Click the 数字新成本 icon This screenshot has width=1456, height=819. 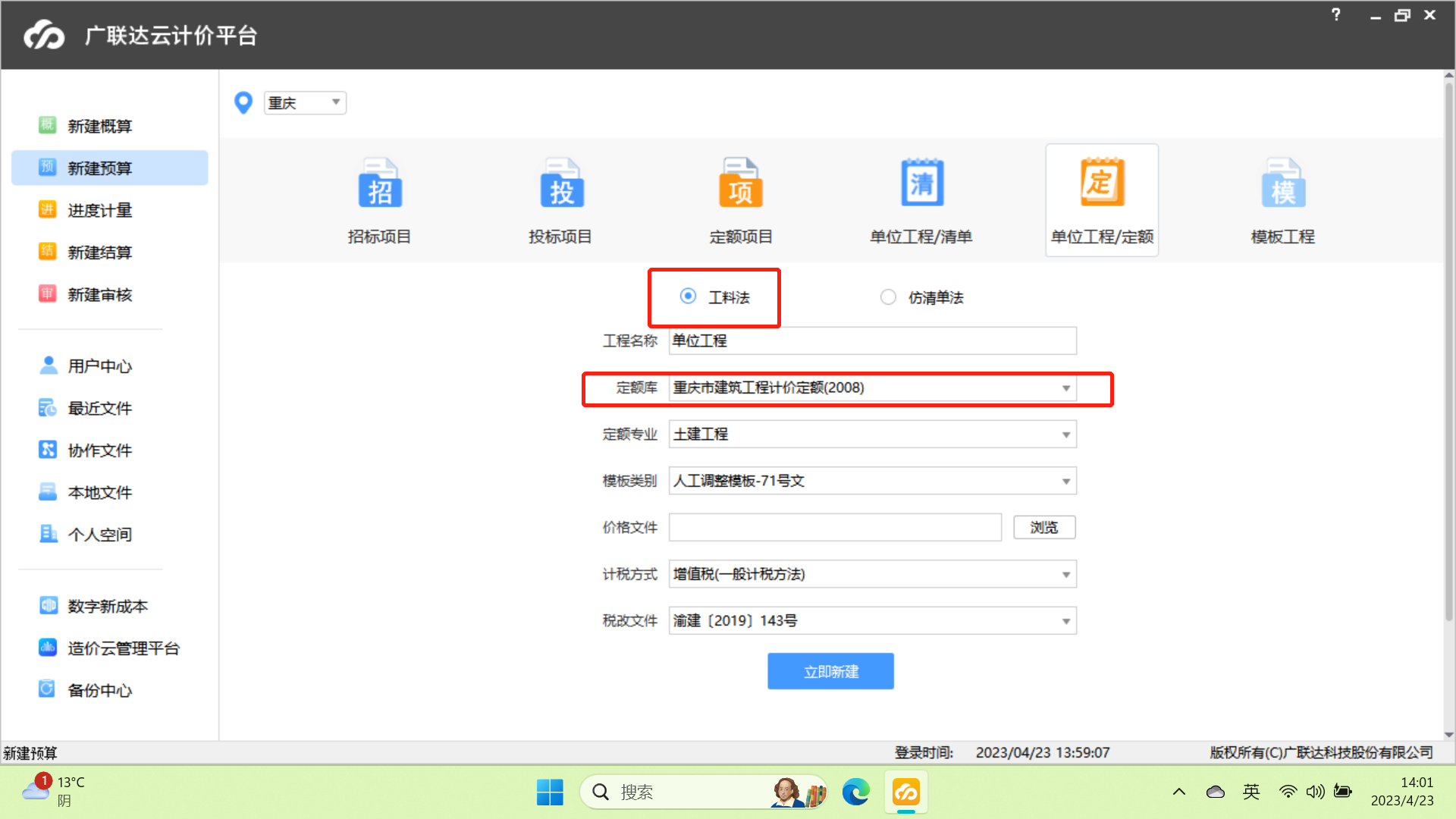tap(48, 605)
